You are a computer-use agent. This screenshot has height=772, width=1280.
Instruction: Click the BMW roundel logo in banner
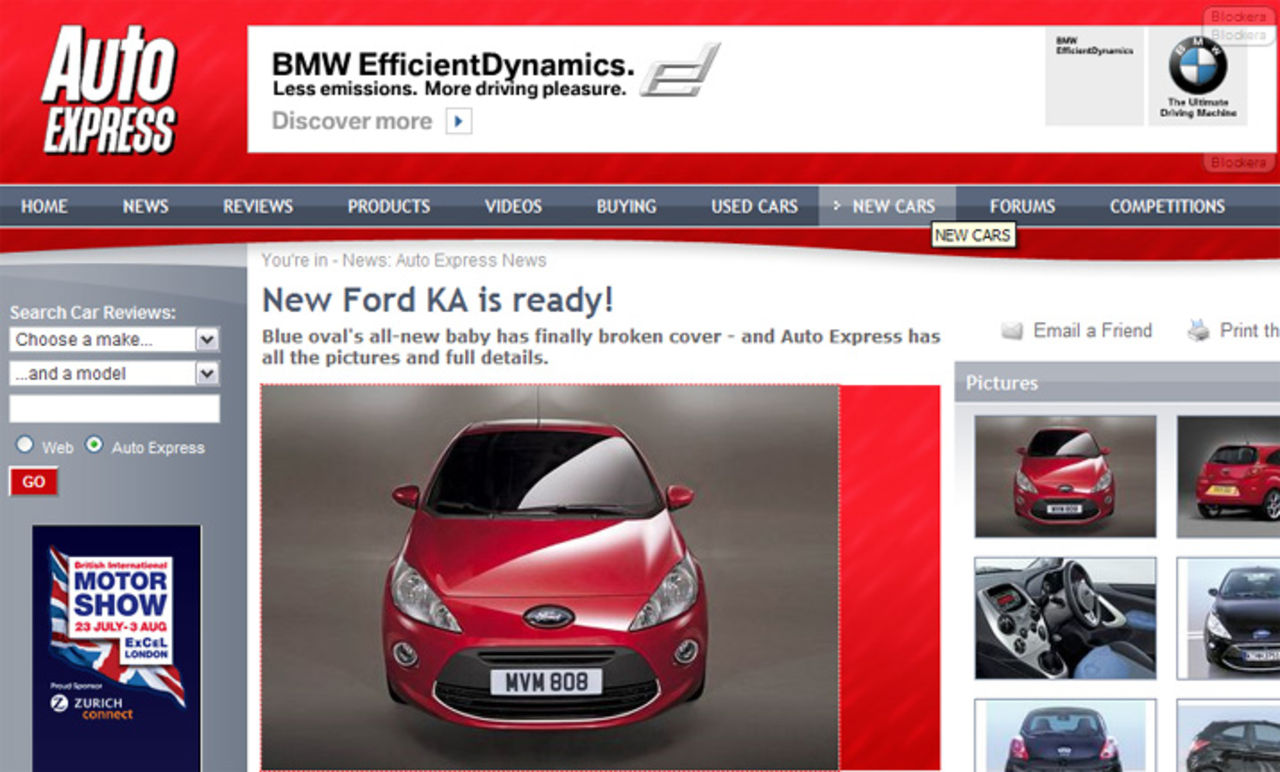coord(1197,66)
